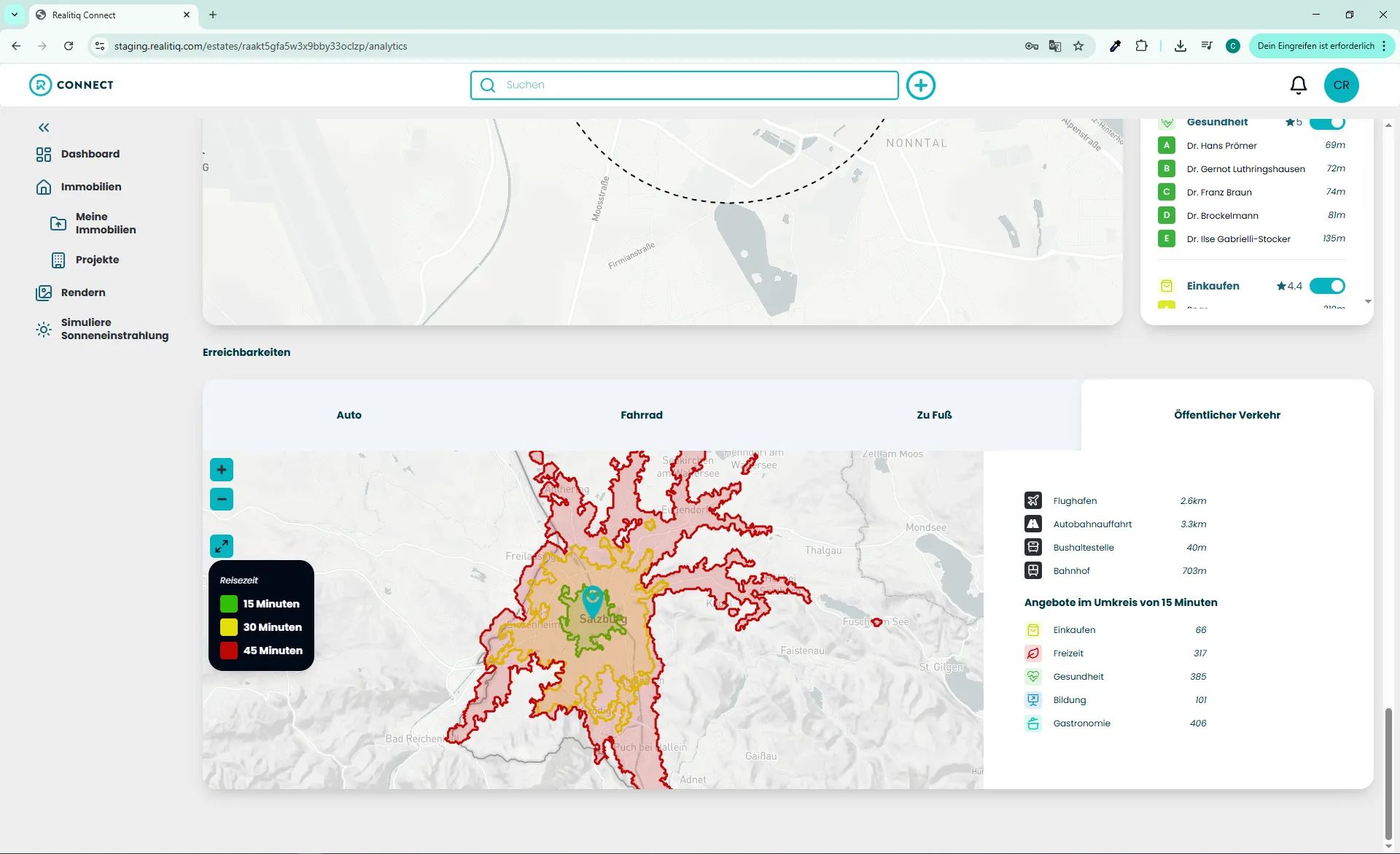
Task: Click the page vertical scrollbar thumb
Action: [1388, 773]
